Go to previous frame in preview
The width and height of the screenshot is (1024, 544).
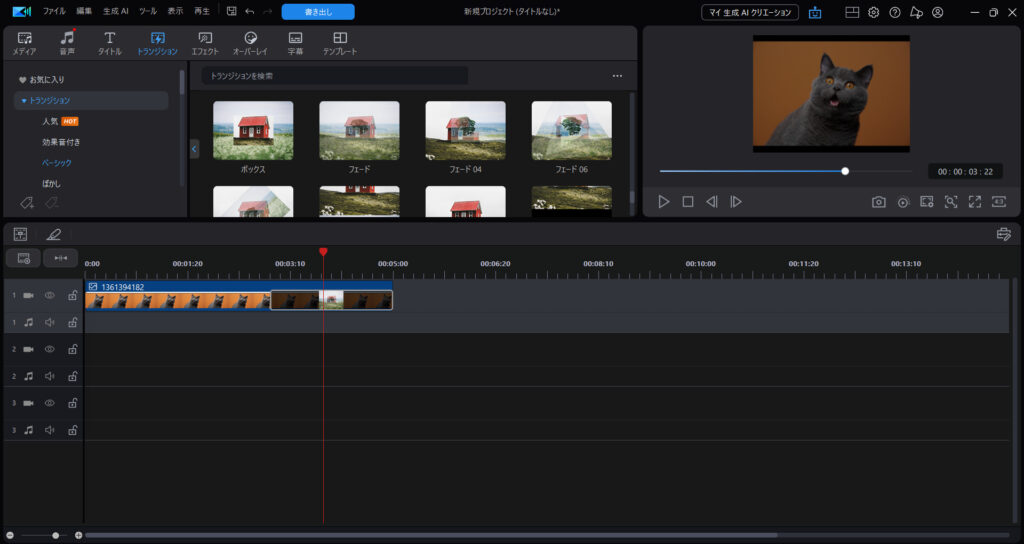coord(712,201)
